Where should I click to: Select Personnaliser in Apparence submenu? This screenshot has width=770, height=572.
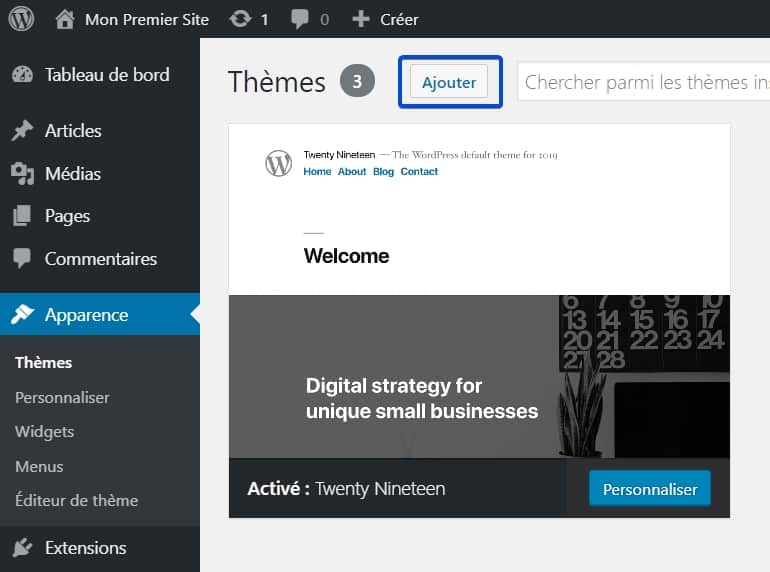(62, 397)
